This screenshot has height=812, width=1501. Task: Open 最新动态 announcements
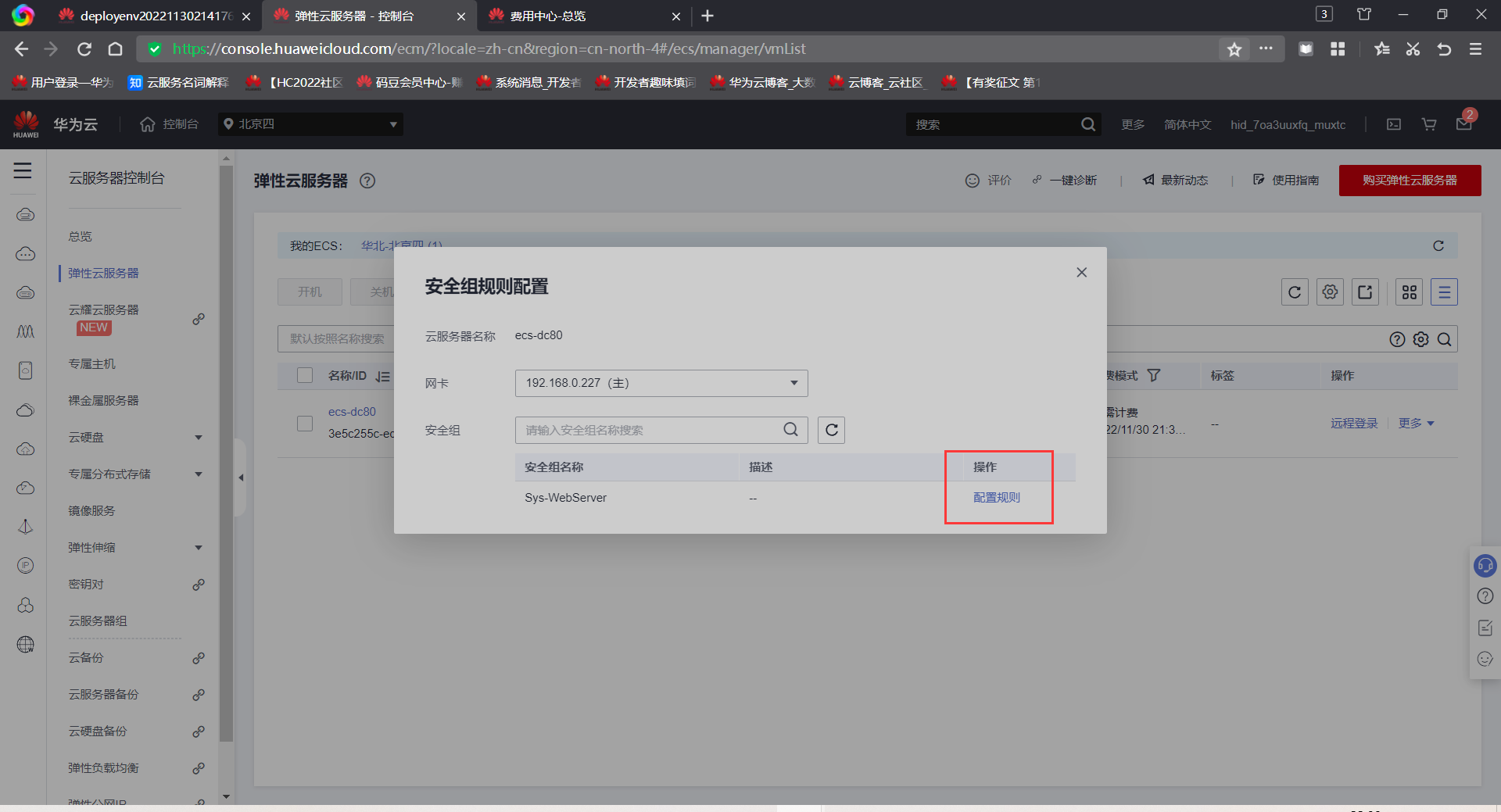[1175, 181]
